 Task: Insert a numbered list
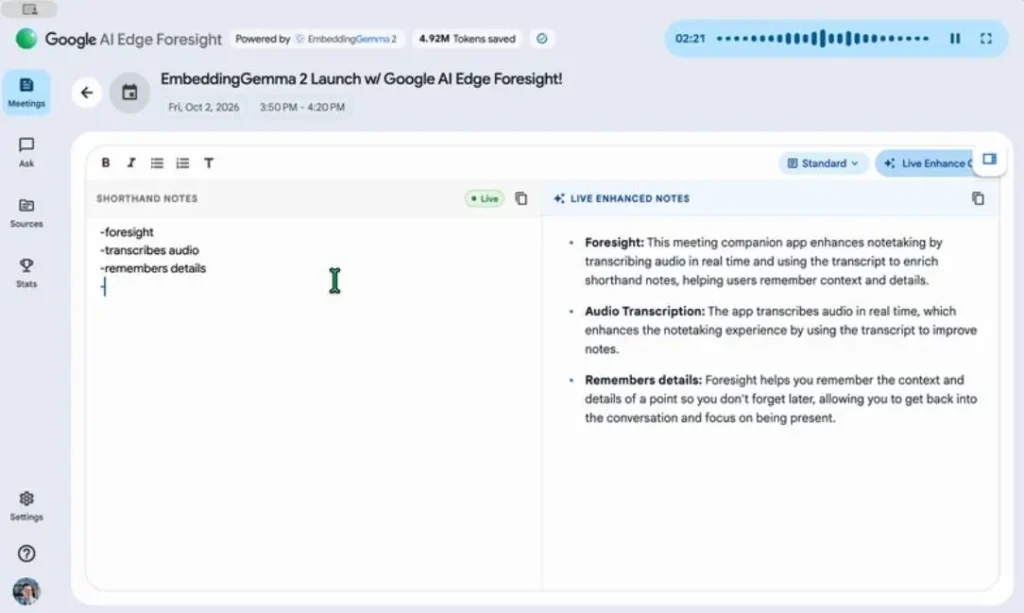coord(183,163)
